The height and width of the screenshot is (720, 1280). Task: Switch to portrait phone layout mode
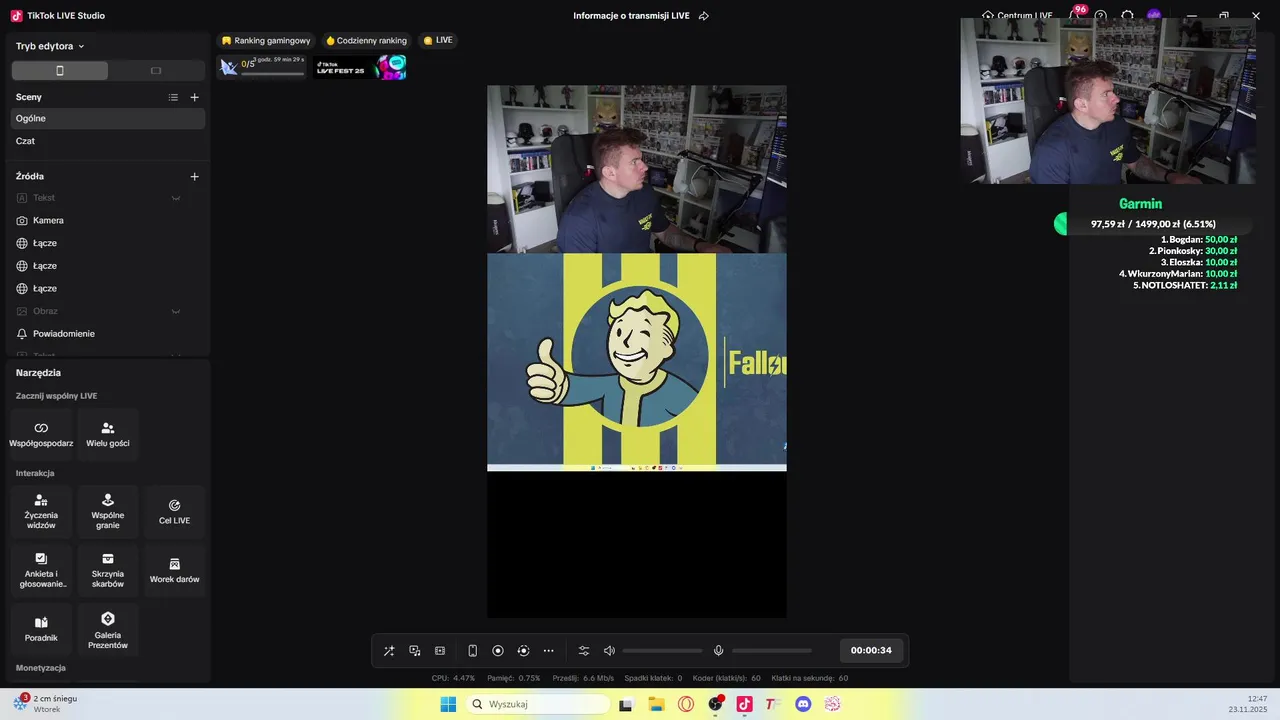(x=60, y=71)
